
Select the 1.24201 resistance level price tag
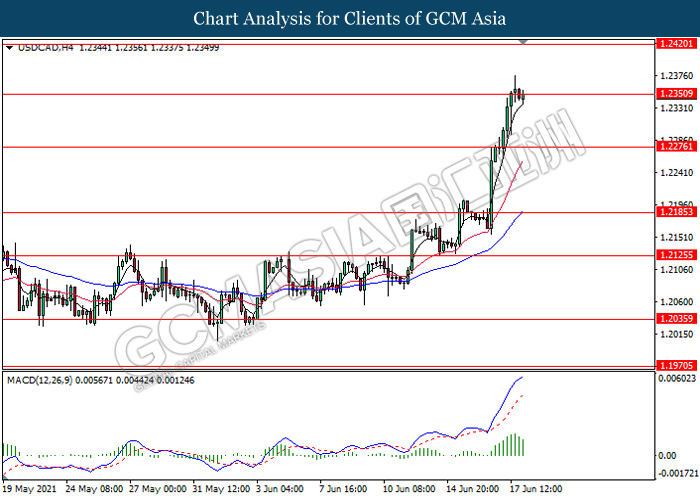point(672,45)
